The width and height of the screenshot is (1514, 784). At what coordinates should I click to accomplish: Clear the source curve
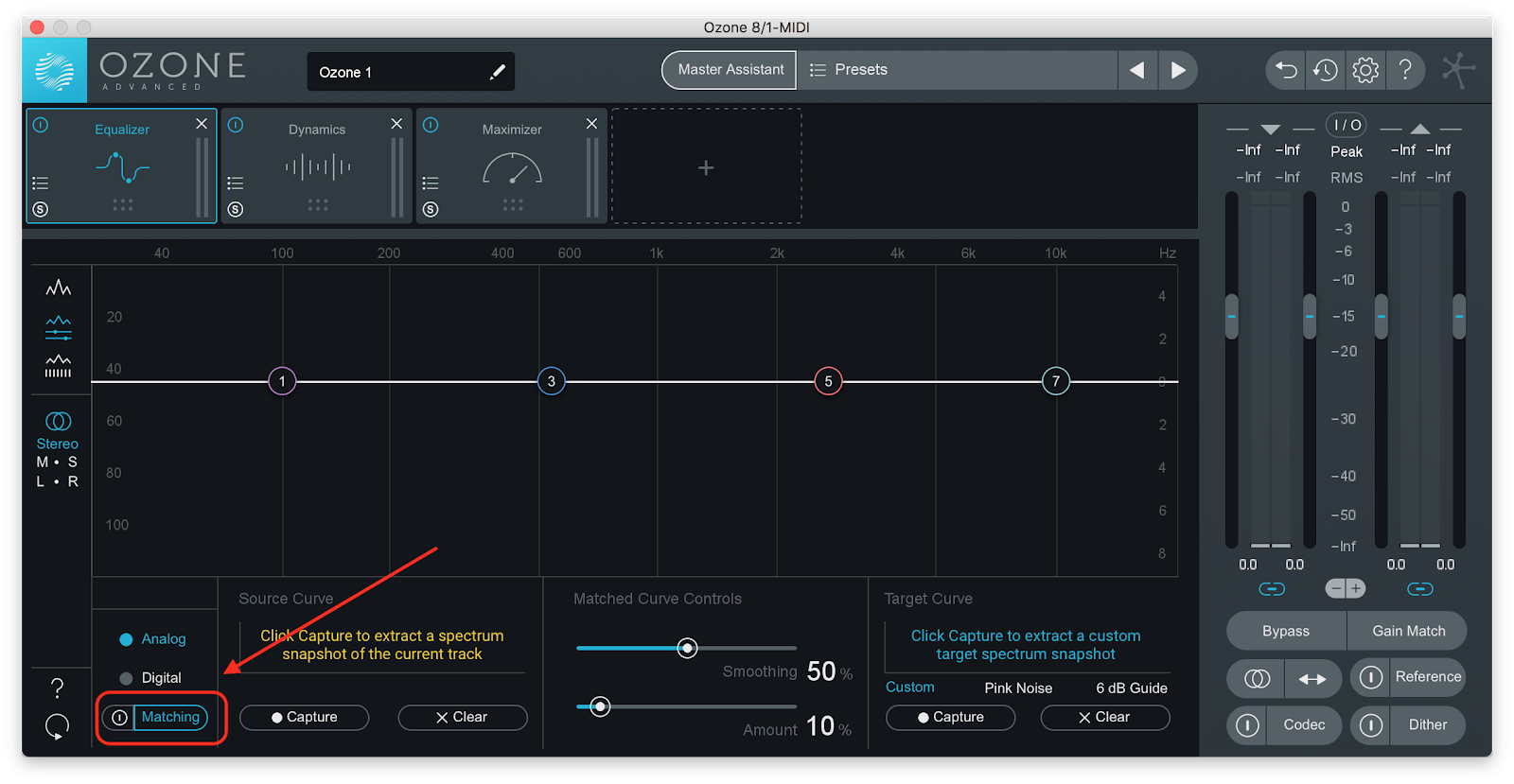pos(462,717)
